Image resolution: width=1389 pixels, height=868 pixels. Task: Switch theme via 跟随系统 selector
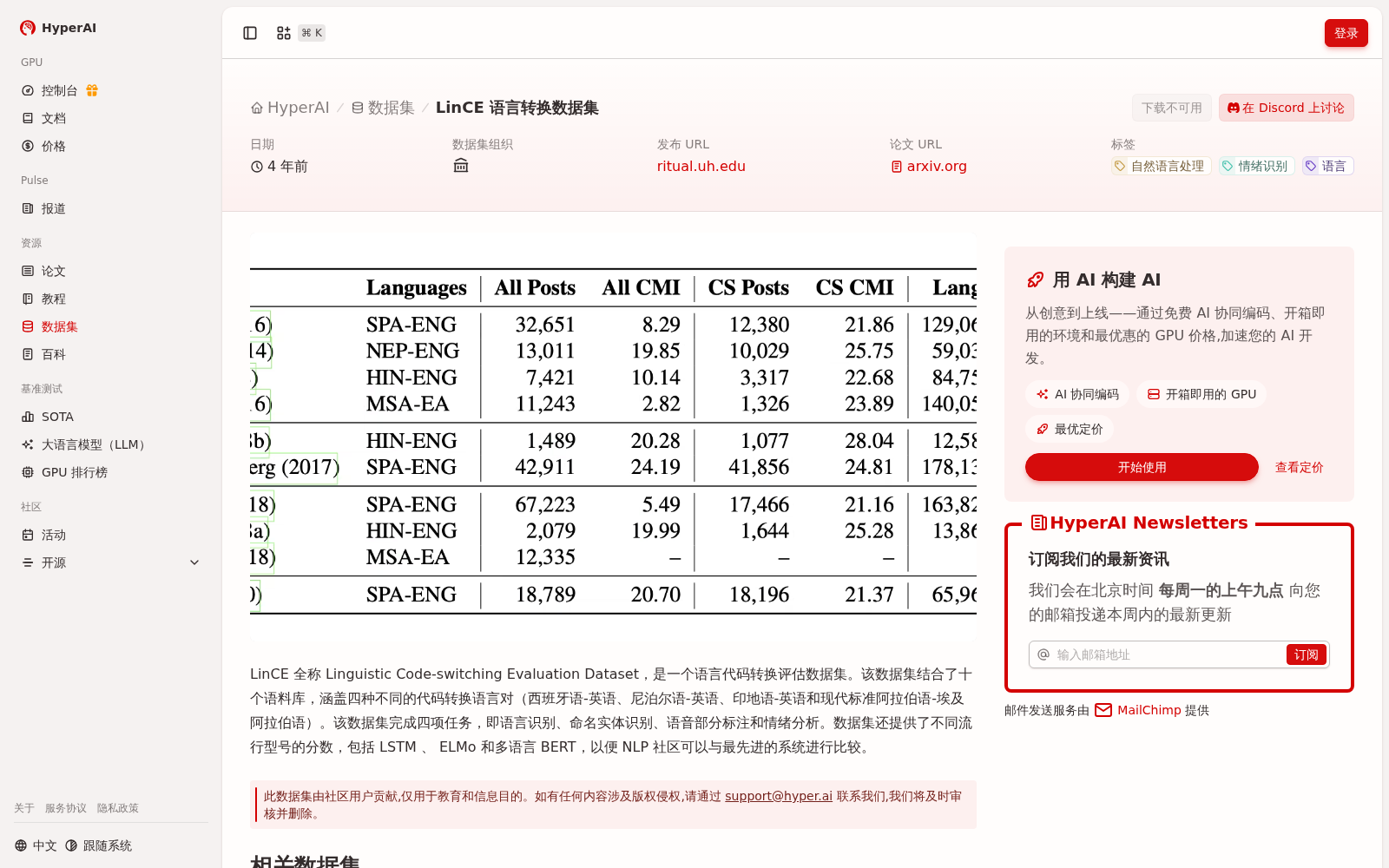point(98,845)
